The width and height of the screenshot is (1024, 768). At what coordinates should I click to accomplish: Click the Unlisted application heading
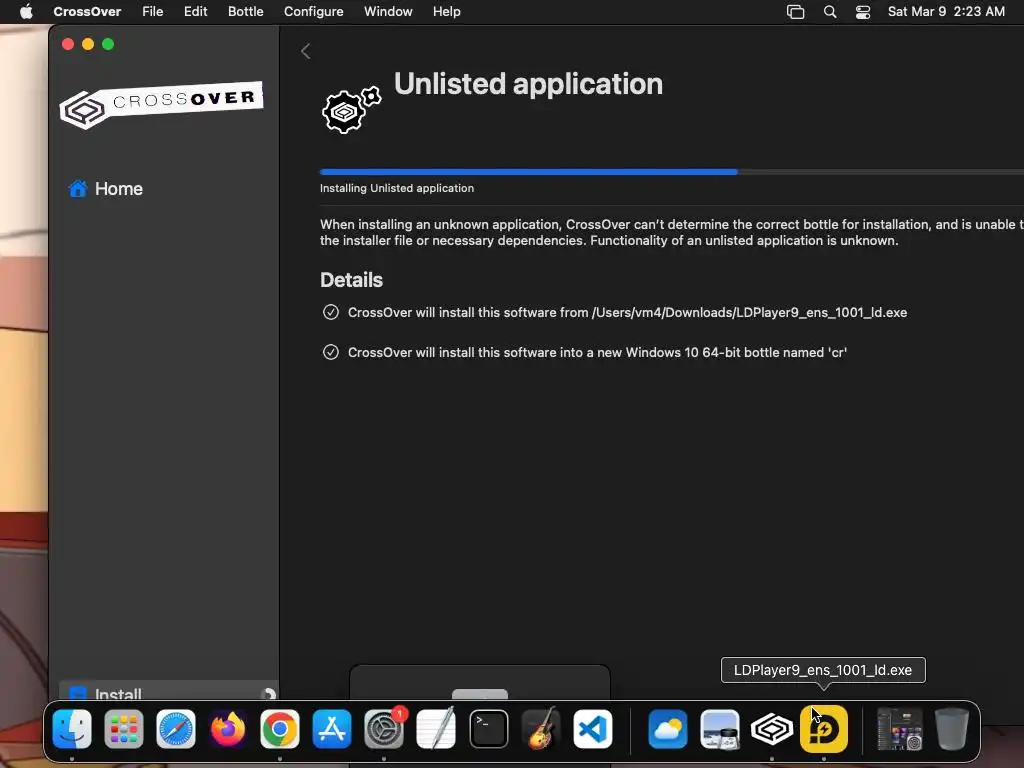click(x=528, y=84)
